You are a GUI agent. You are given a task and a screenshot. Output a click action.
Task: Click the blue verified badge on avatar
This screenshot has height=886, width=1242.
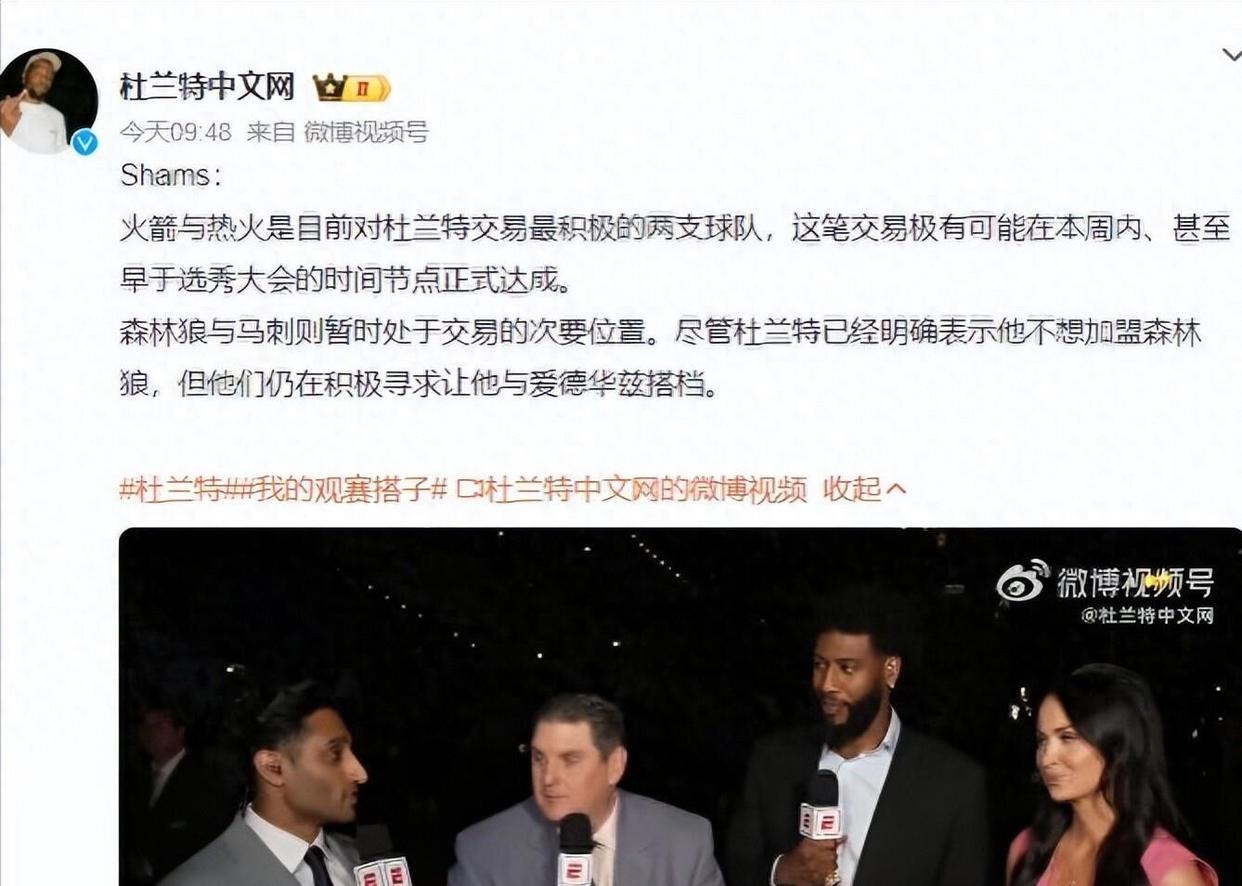click(x=84, y=142)
